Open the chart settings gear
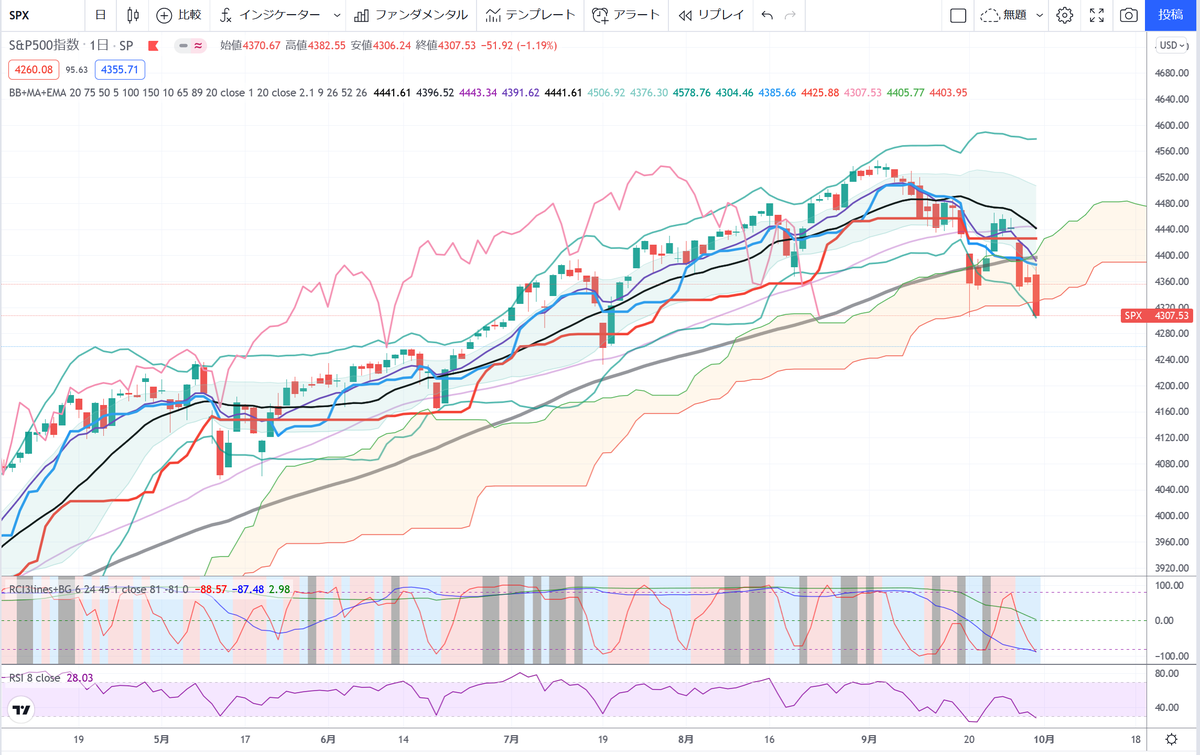 pyautogui.click(x=1065, y=15)
